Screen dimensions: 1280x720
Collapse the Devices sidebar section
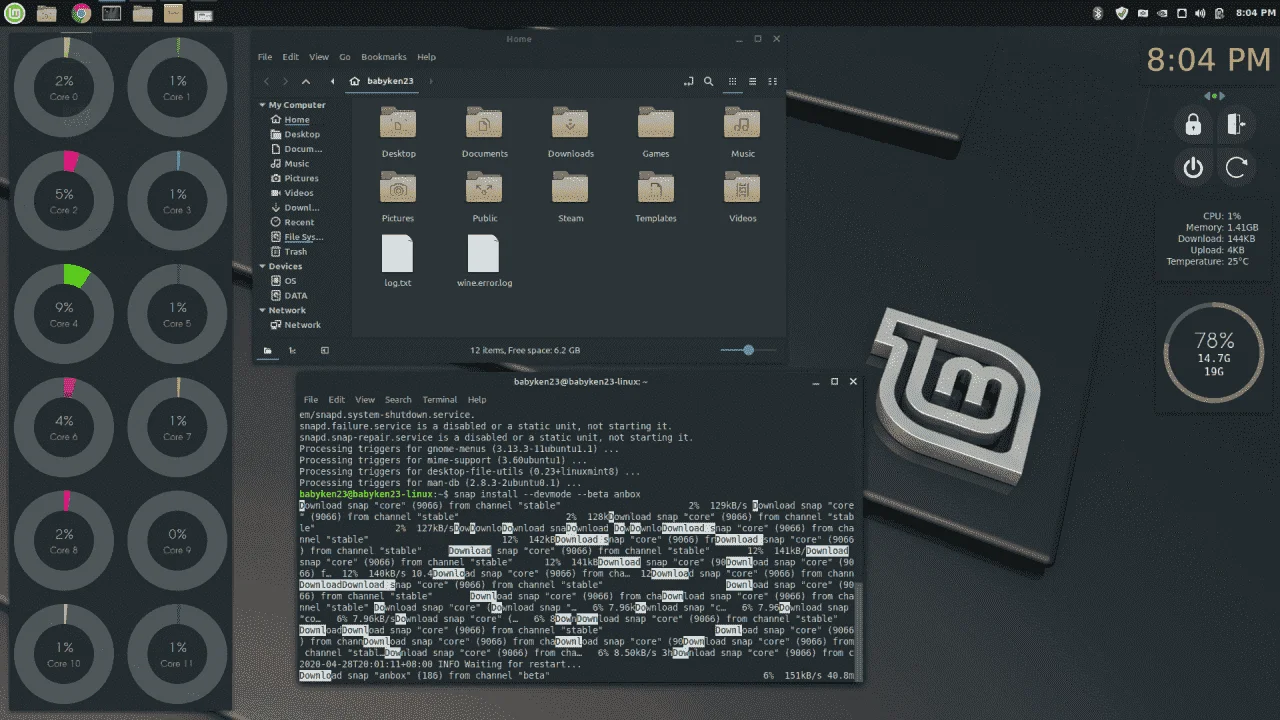click(x=262, y=267)
